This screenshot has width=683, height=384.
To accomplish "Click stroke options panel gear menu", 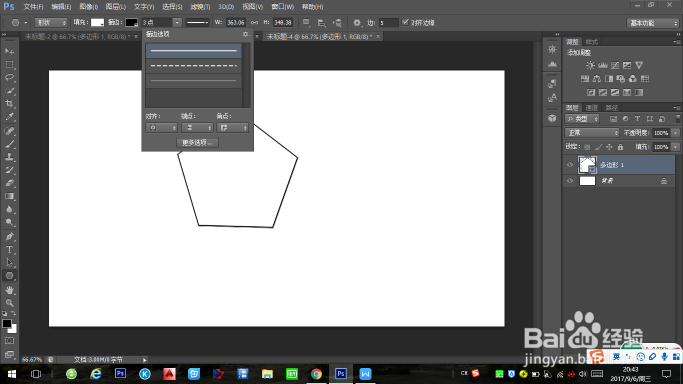I will click(x=246, y=34).
